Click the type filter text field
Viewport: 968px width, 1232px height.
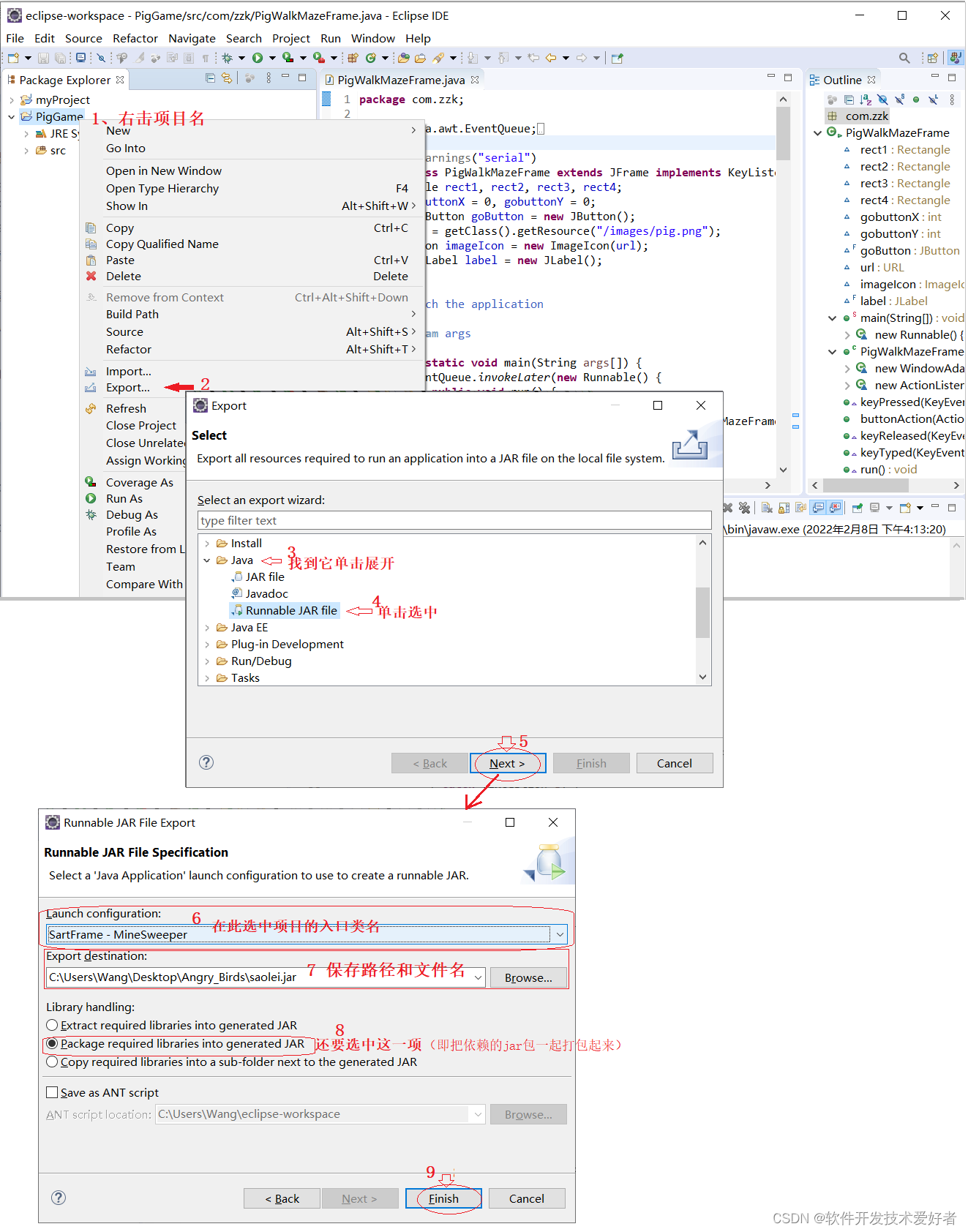454,520
